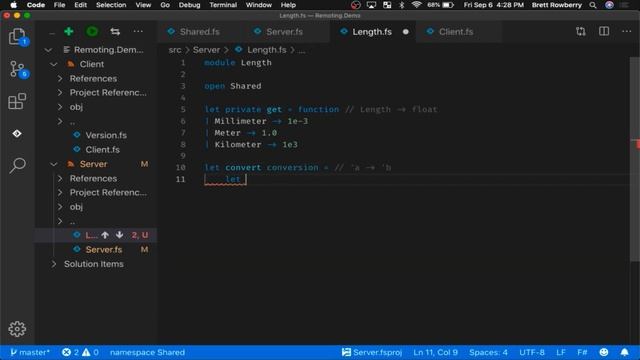Click Server breadcrumb in editor path
640x360 pixels.
(x=206, y=50)
